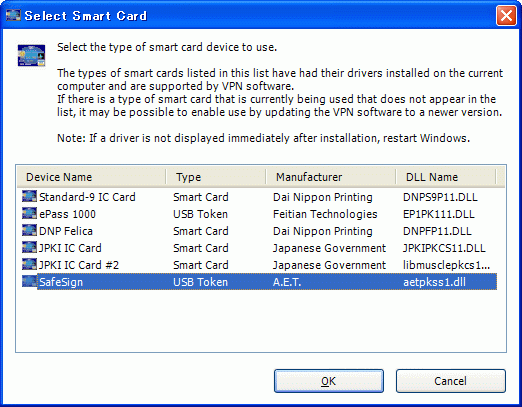Click the smart card icon in title bar
Viewport: 522px width, 407px height.
click(13, 15)
